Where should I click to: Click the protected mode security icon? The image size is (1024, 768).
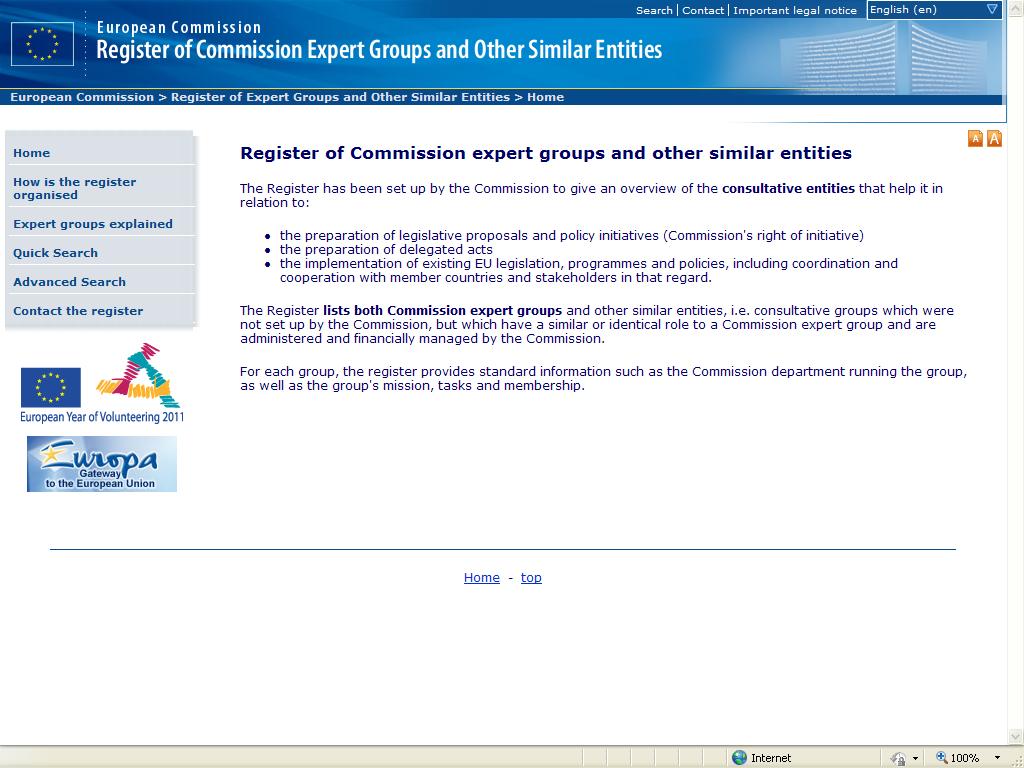tap(898, 758)
